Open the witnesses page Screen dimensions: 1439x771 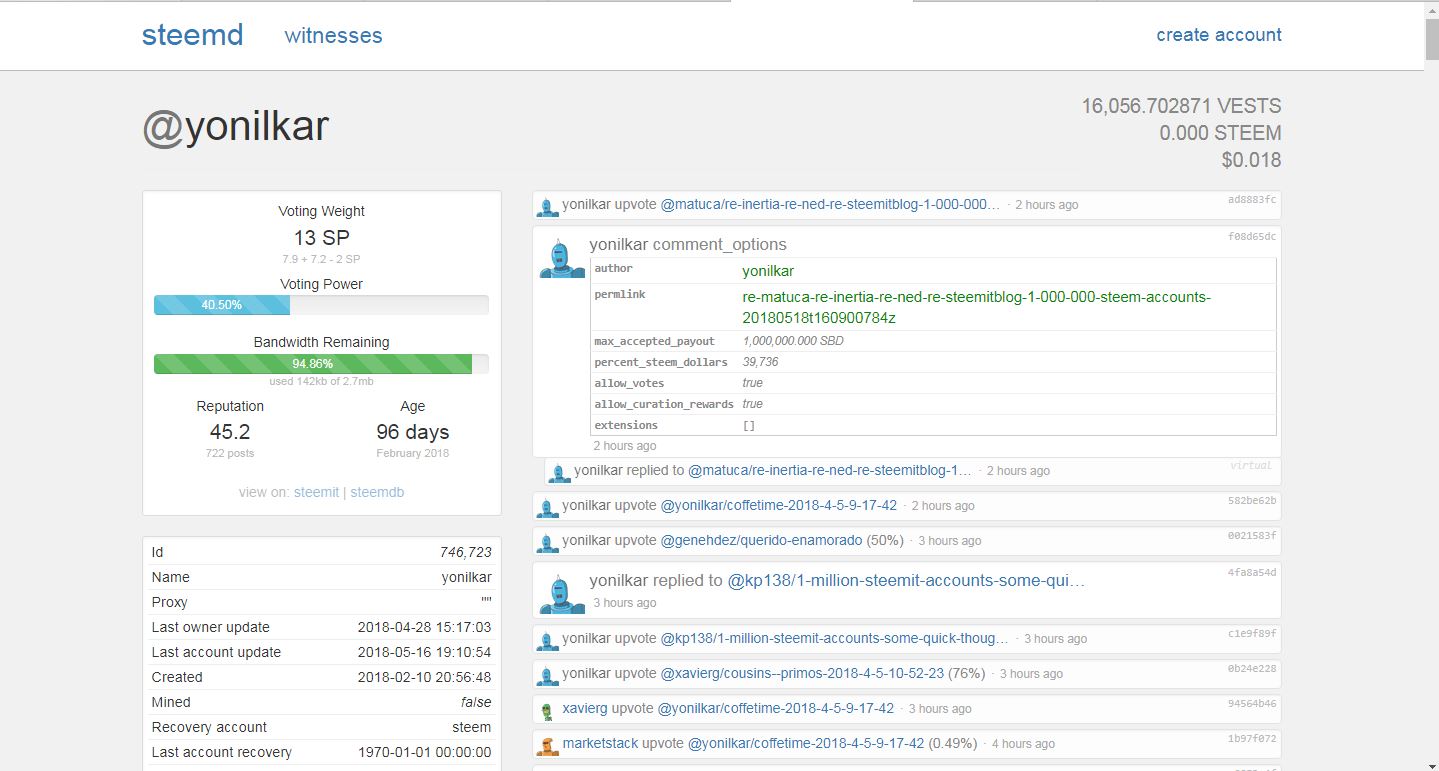pyautogui.click(x=333, y=35)
